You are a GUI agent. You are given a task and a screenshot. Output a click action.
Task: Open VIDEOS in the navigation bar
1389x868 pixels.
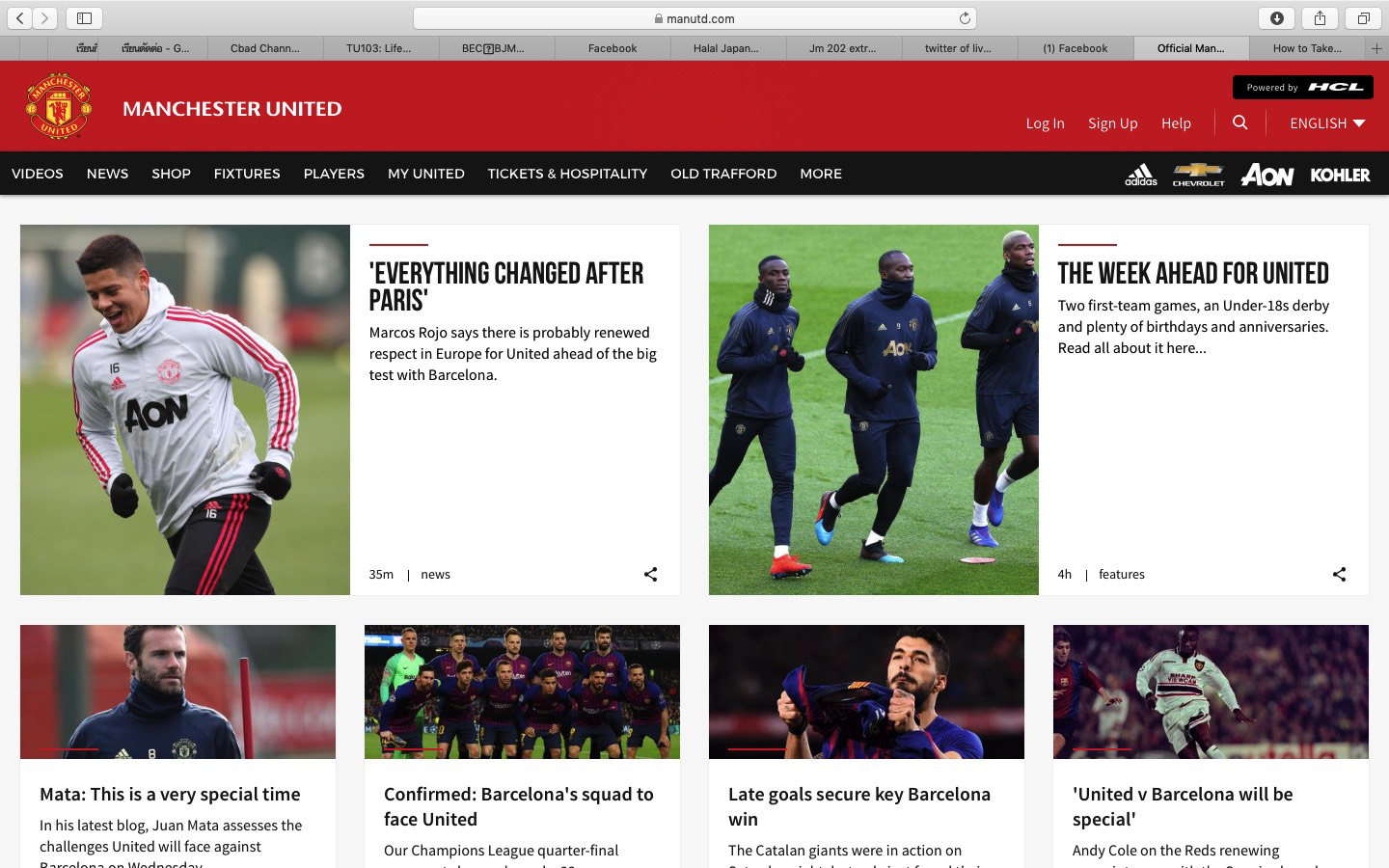38,174
